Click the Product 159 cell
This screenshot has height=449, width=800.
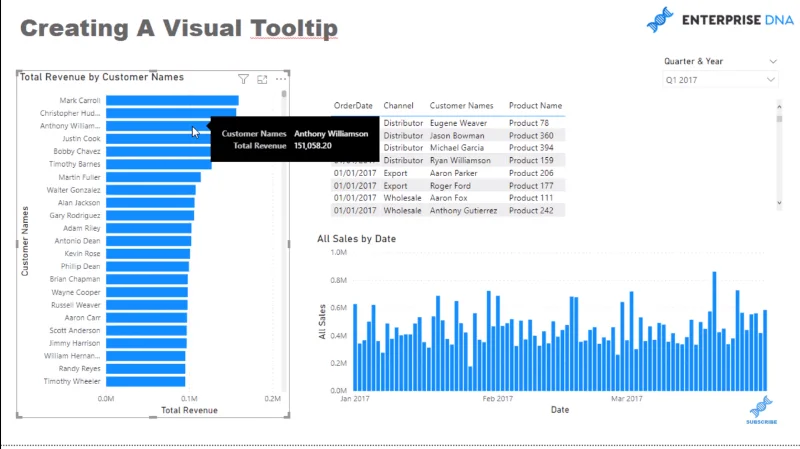pos(531,160)
